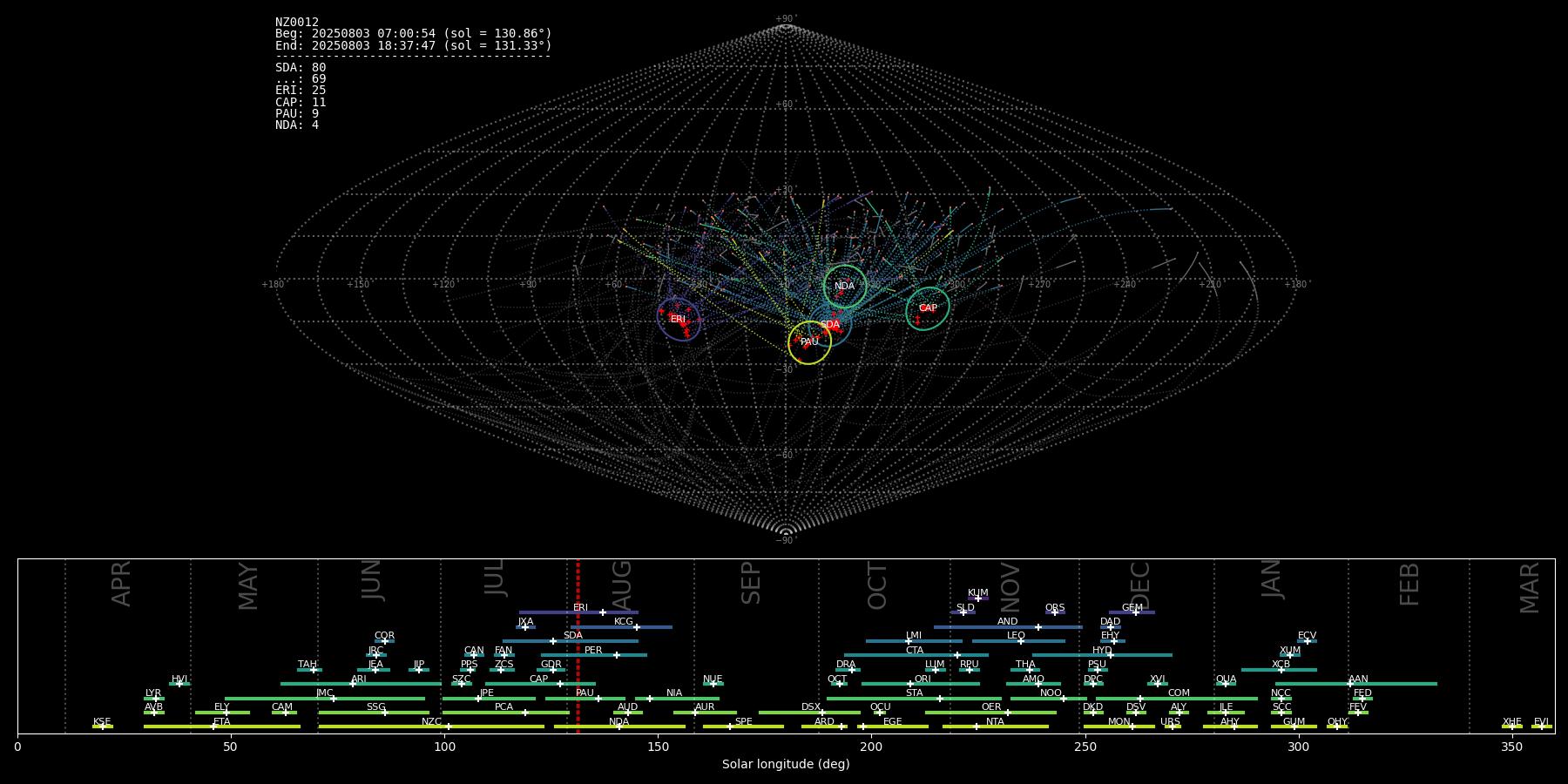Click the CAP radiant circle on sky map

928,308
